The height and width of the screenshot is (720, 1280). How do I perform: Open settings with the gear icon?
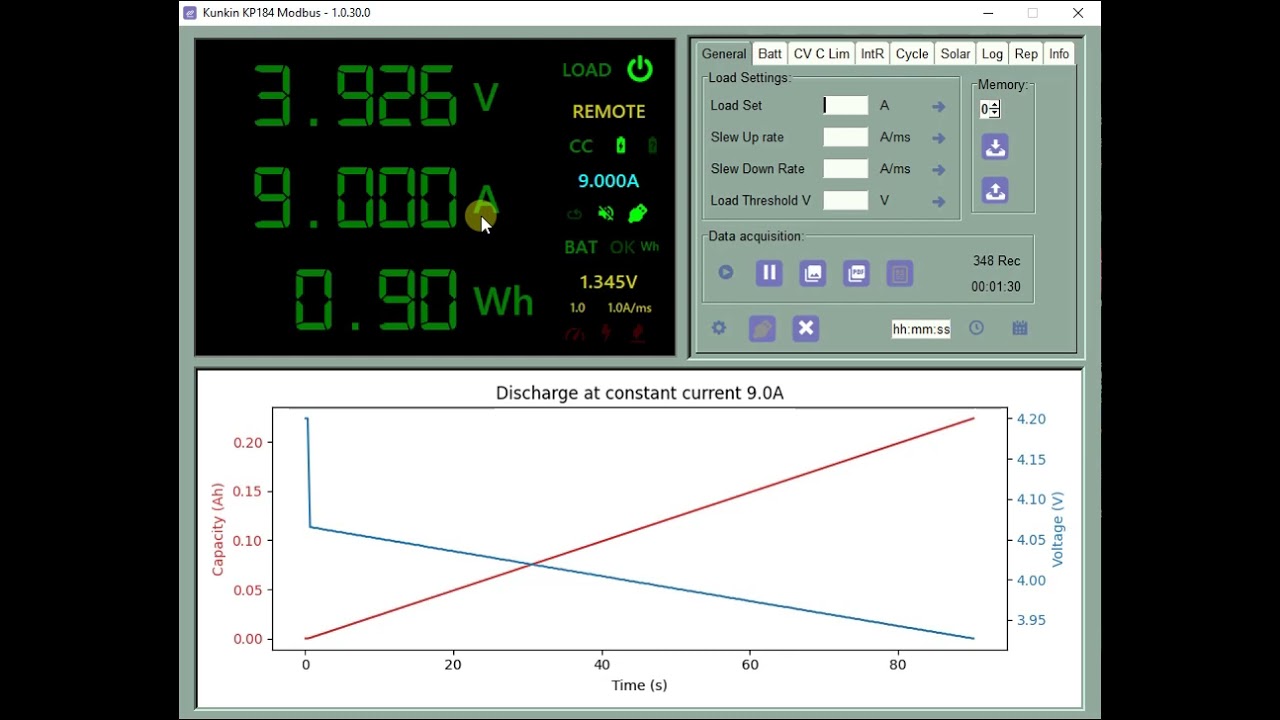[719, 328]
